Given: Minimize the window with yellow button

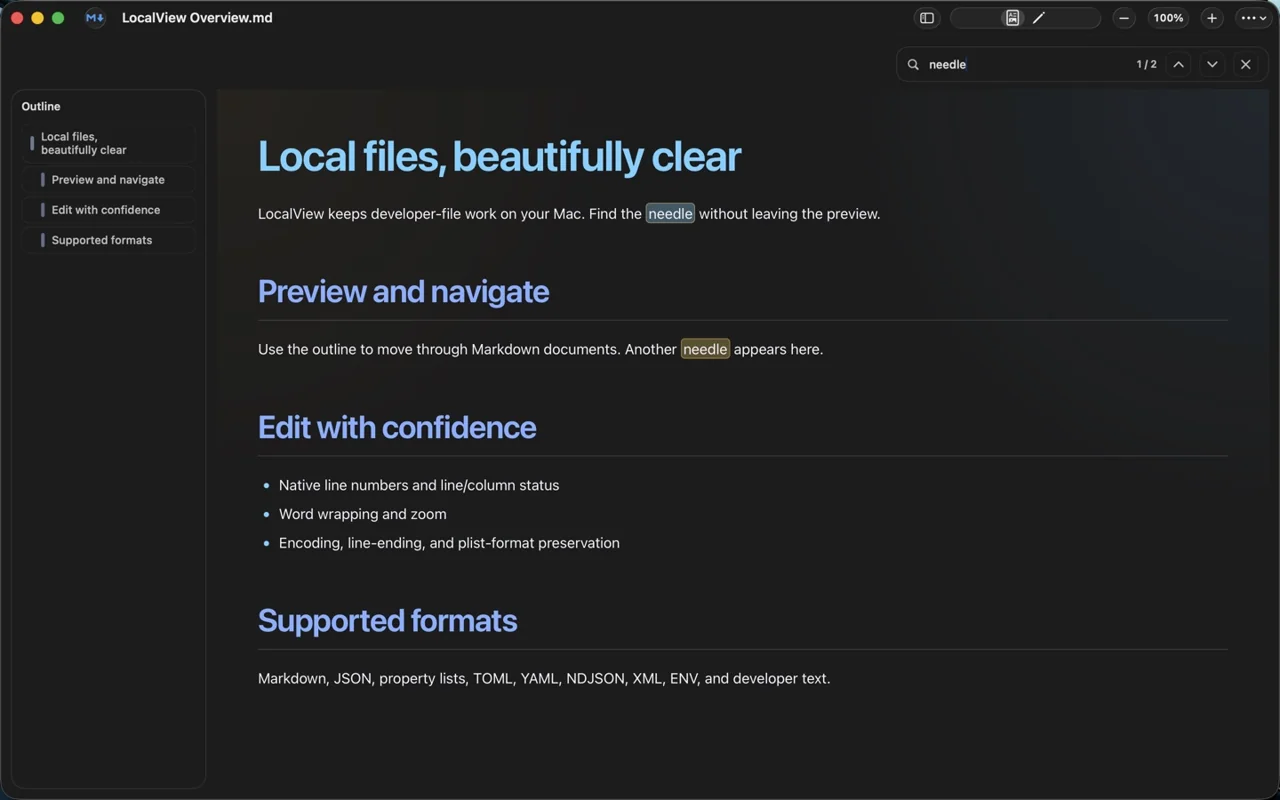Looking at the screenshot, I should point(37,18).
